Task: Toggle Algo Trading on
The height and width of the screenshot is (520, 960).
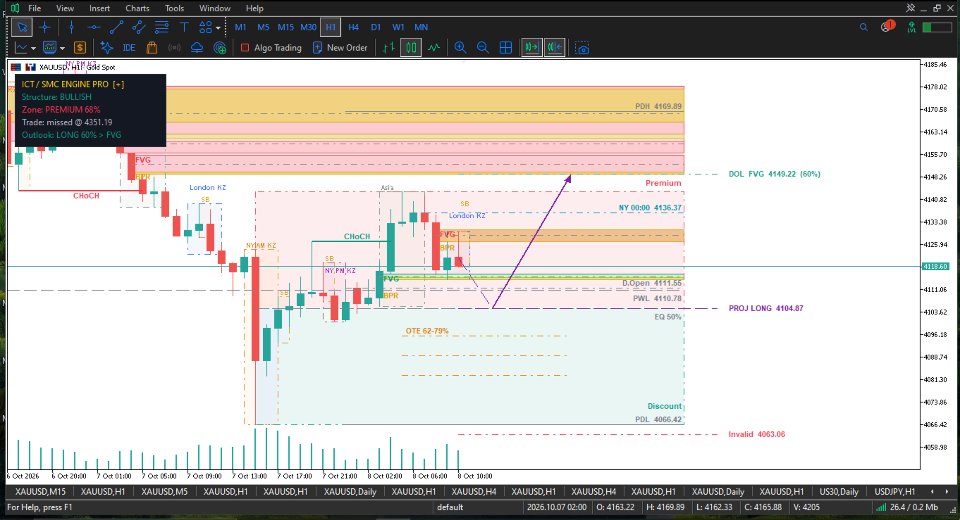Action: tap(271, 48)
